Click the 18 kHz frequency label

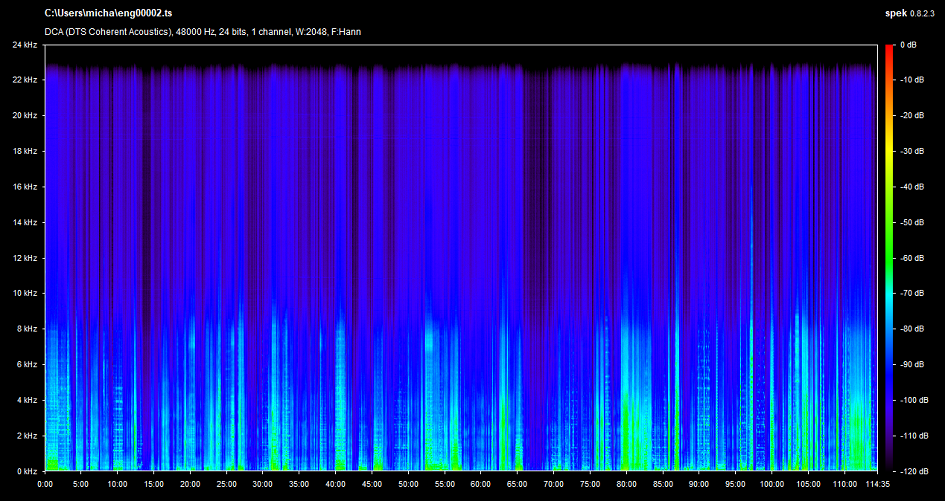click(x=25, y=151)
